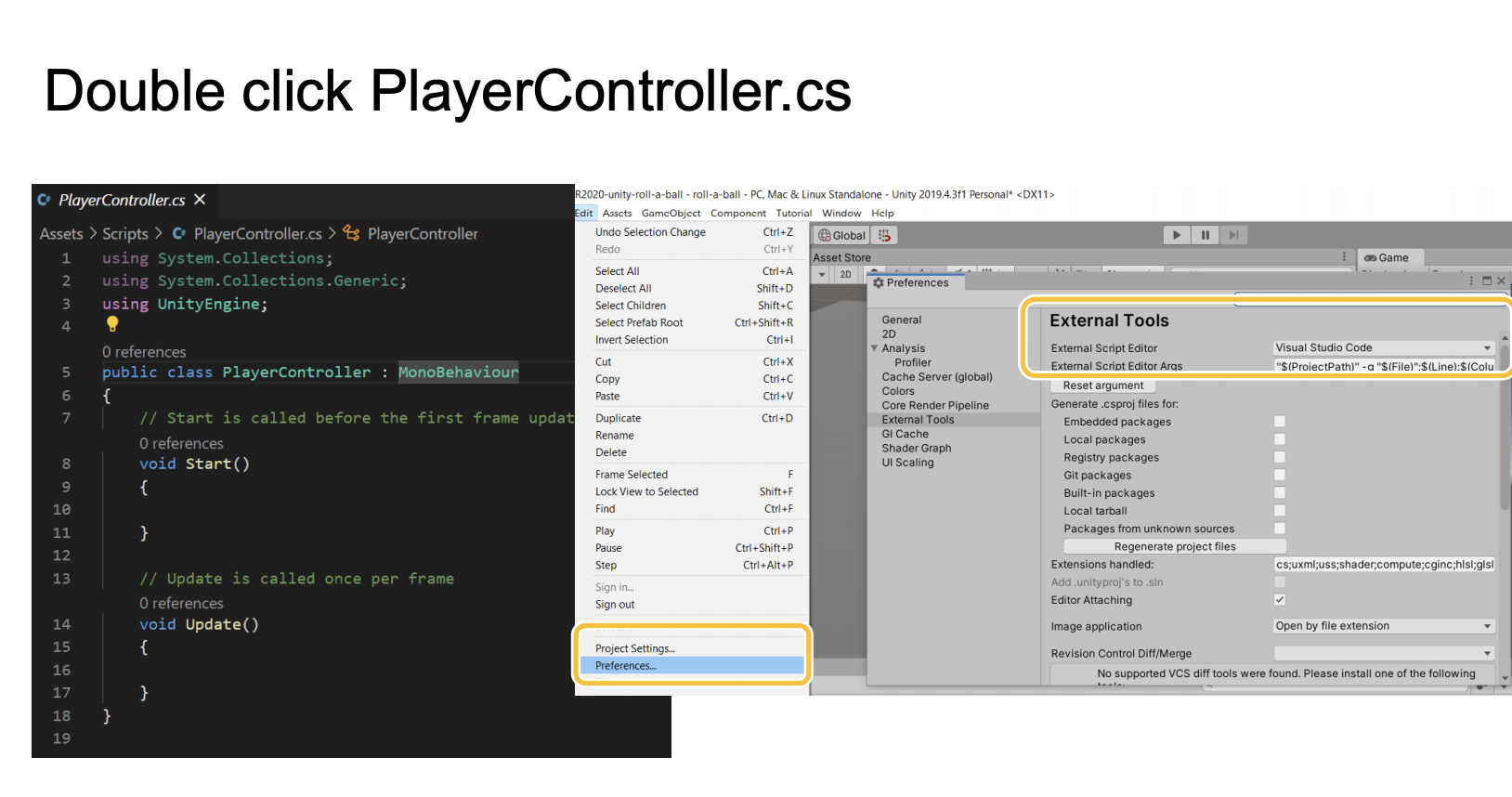Select Core Render Pipeline preference
The height and width of the screenshot is (797, 1512).
(x=935, y=405)
